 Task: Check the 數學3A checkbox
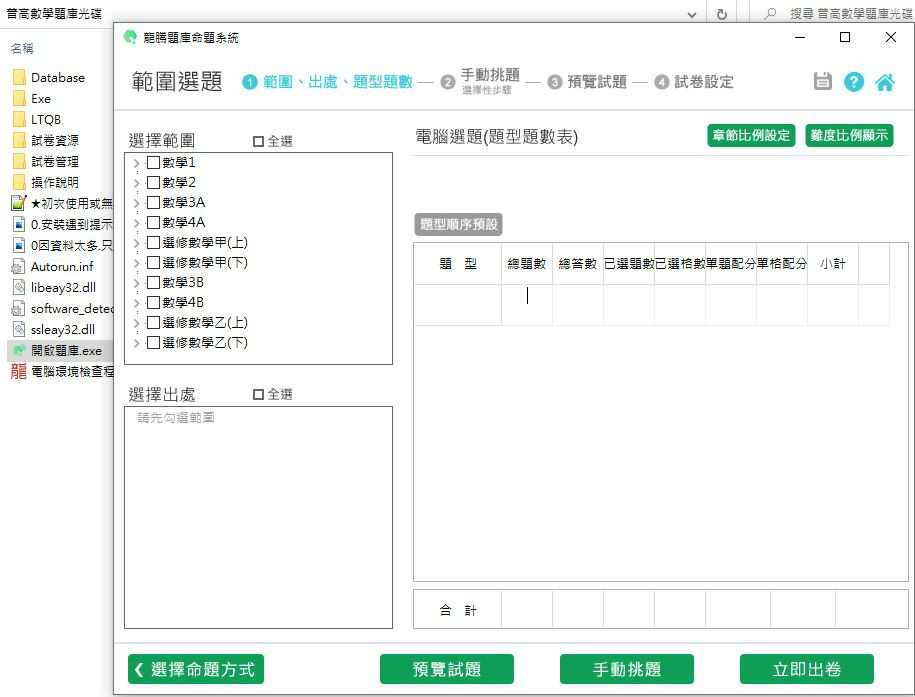(x=153, y=203)
